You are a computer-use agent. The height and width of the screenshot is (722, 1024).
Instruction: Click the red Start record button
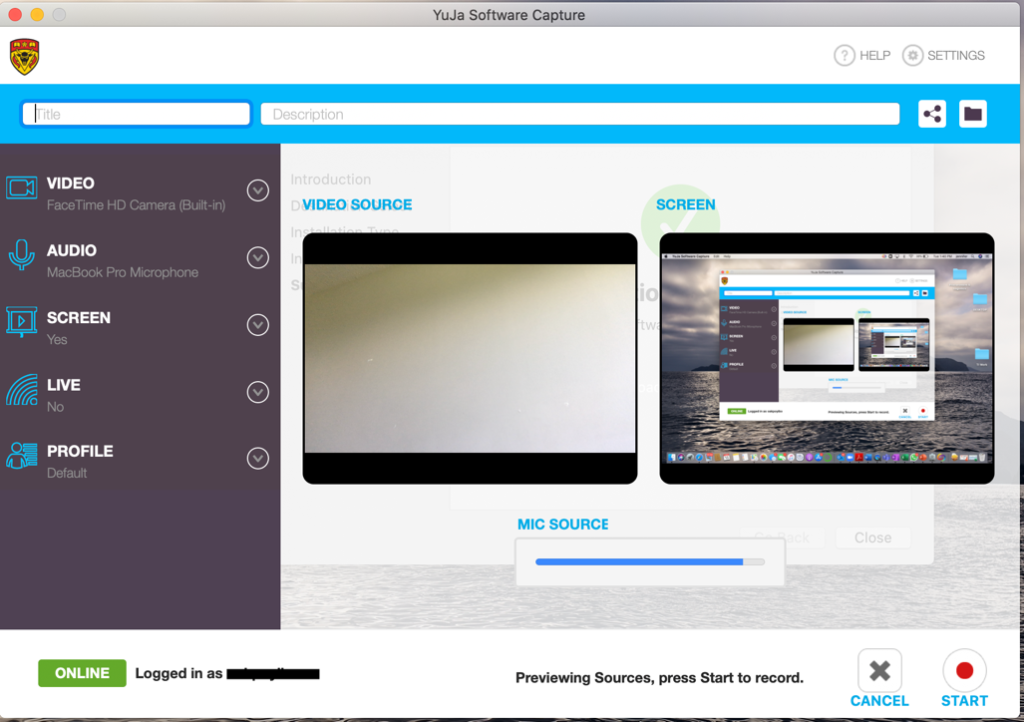click(x=964, y=670)
